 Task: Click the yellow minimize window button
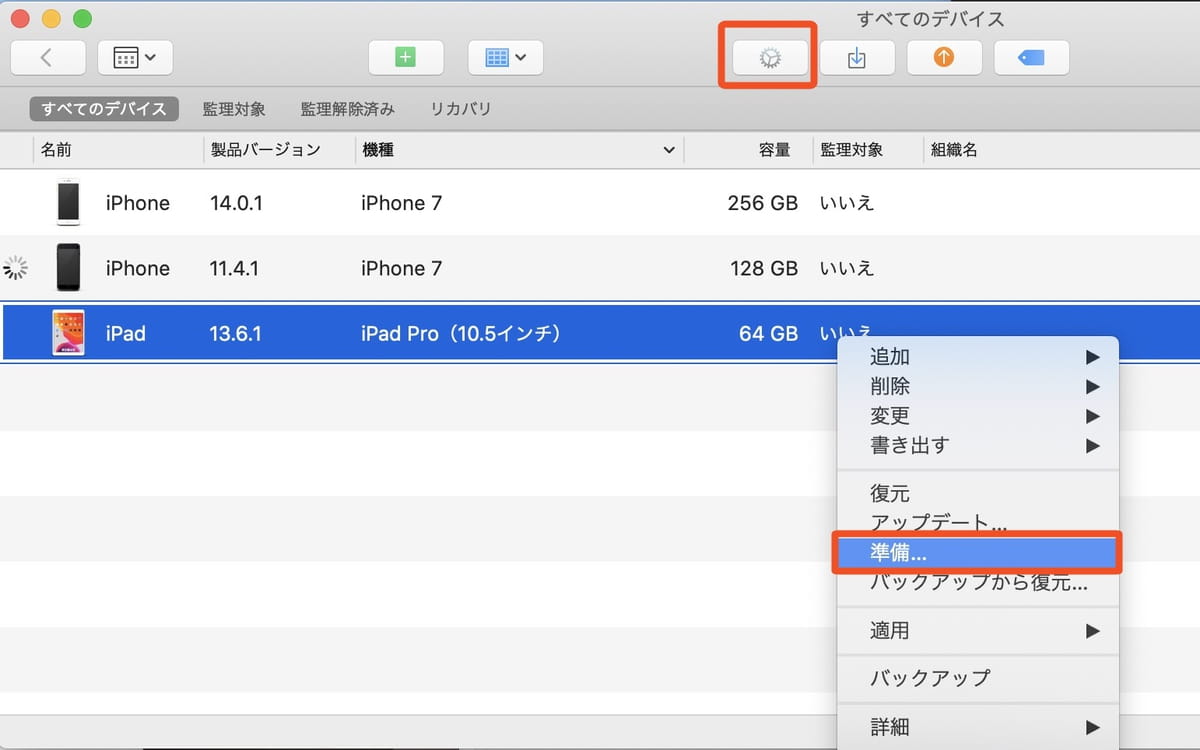coord(50,18)
